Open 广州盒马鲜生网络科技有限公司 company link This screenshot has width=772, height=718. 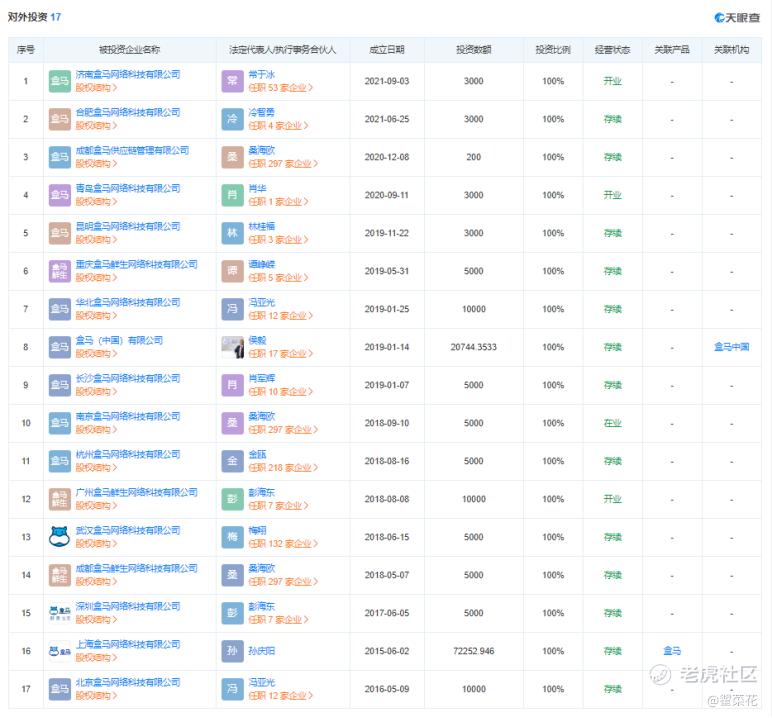pyautogui.click(x=136, y=492)
